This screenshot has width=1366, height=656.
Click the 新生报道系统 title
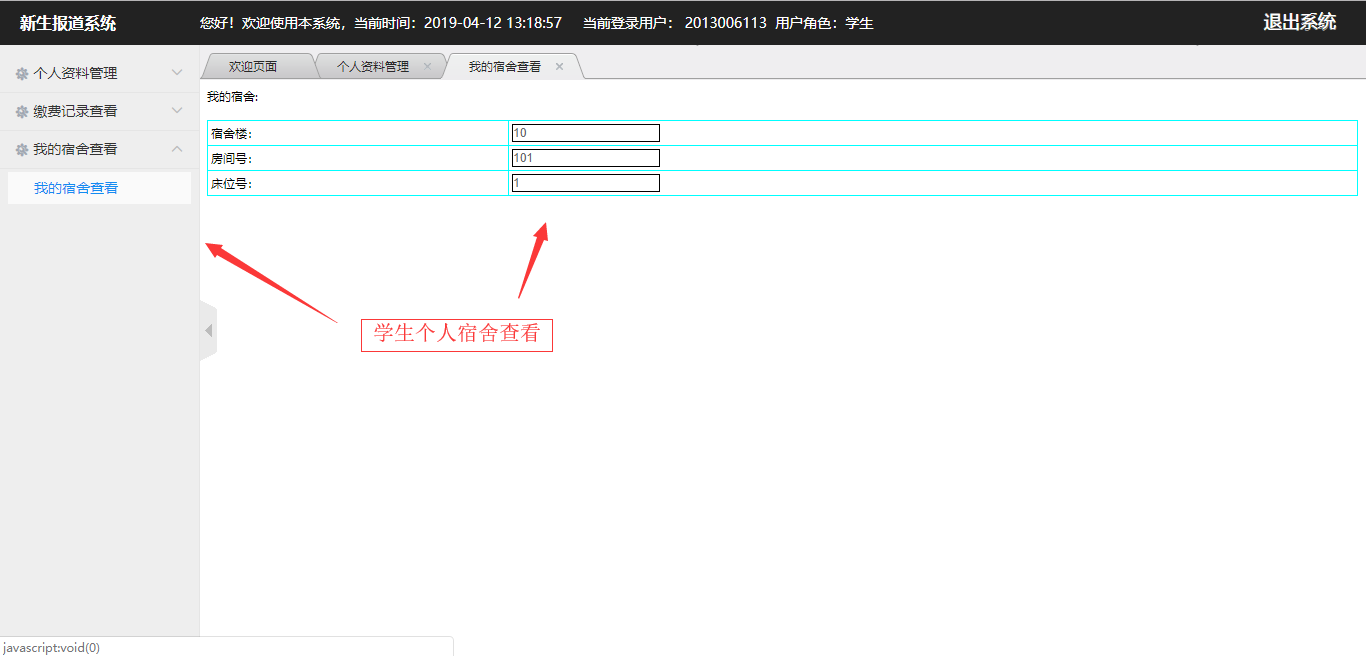(x=68, y=23)
